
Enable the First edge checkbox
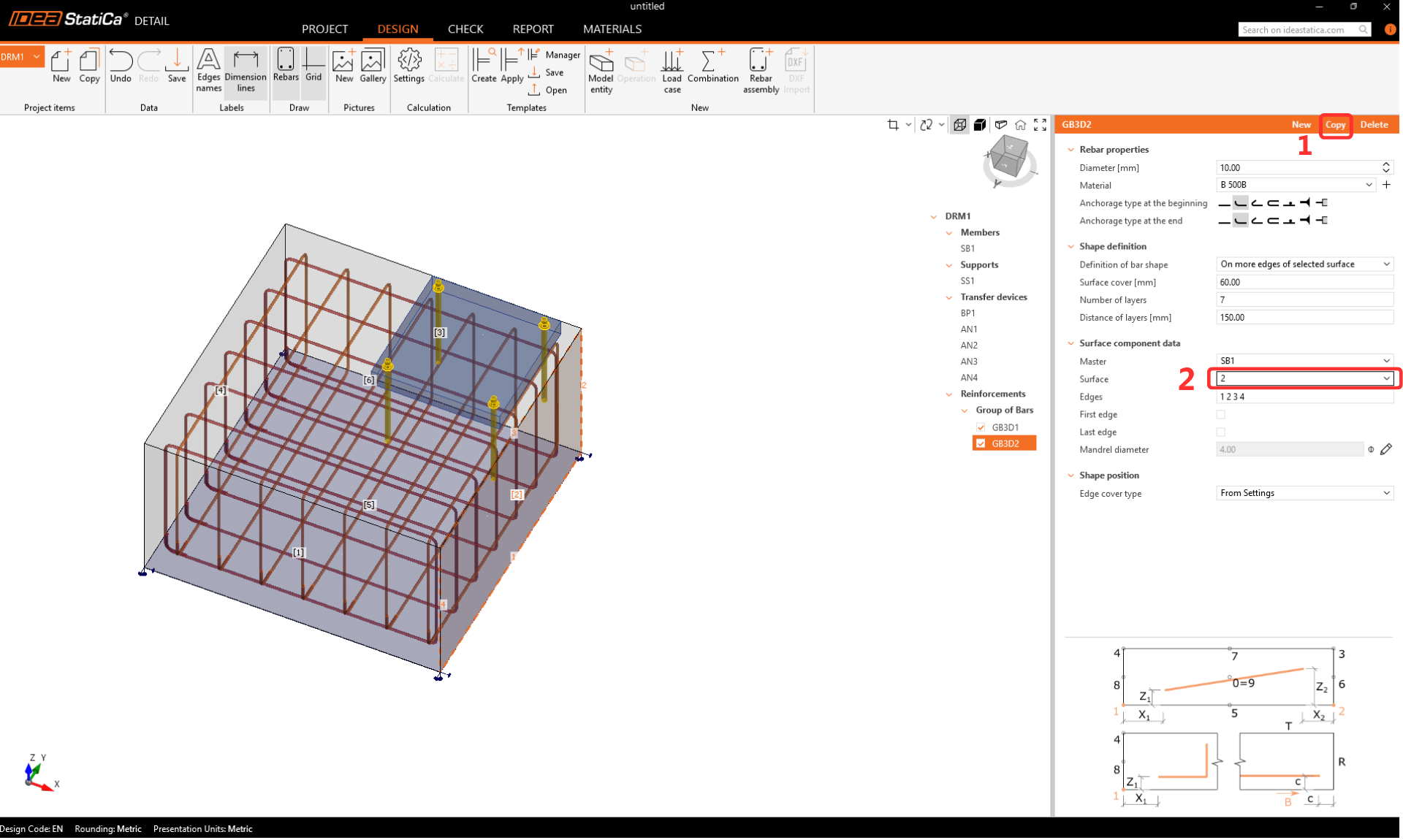click(1220, 414)
